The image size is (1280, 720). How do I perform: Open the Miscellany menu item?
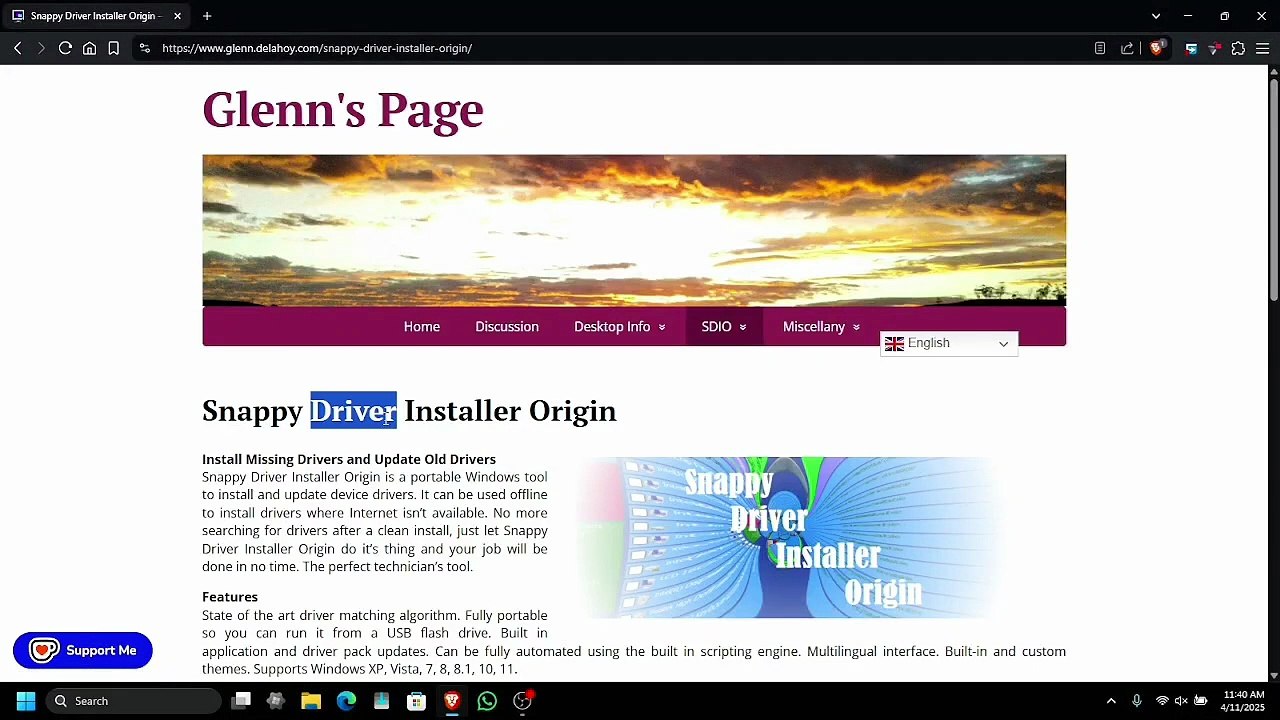tap(814, 327)
